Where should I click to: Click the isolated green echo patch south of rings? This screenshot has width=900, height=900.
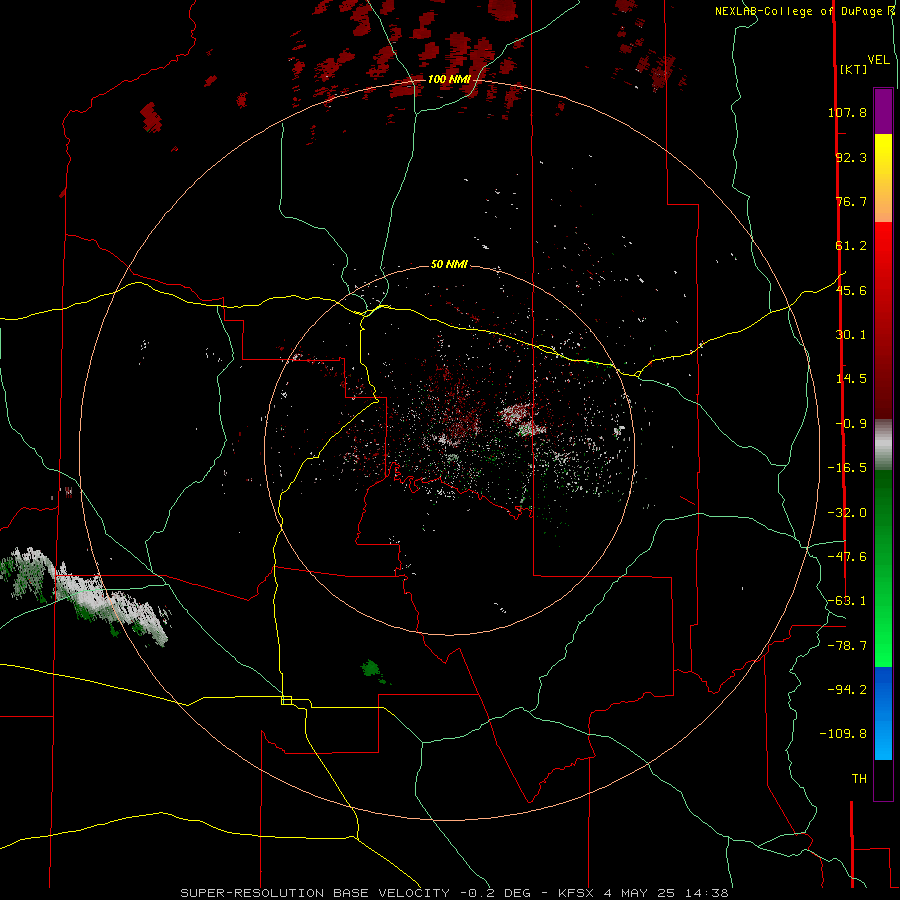(372, 669)
